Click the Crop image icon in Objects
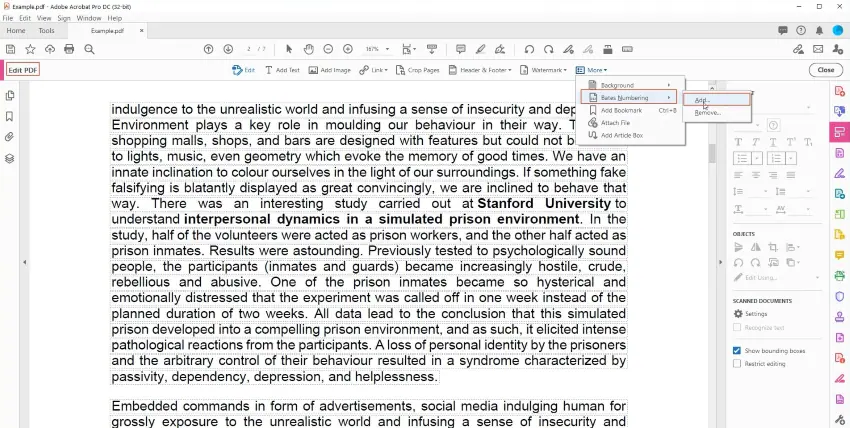The height and width of the screenshot is (428, 850). pos(773,248)
